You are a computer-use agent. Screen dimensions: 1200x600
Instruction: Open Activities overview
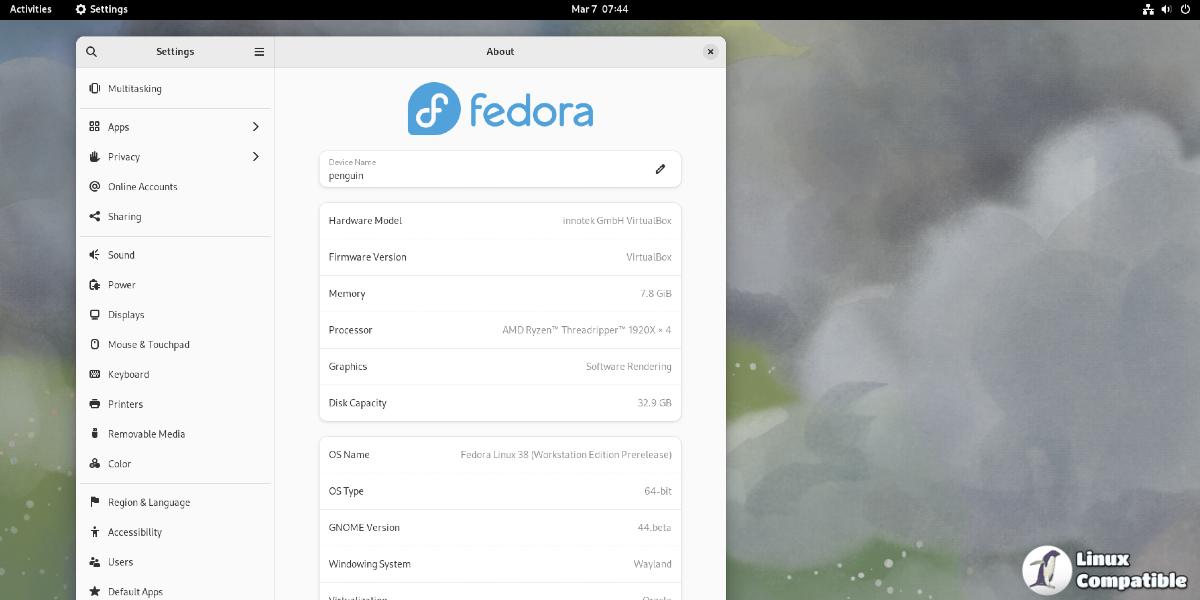coord(31,9)
